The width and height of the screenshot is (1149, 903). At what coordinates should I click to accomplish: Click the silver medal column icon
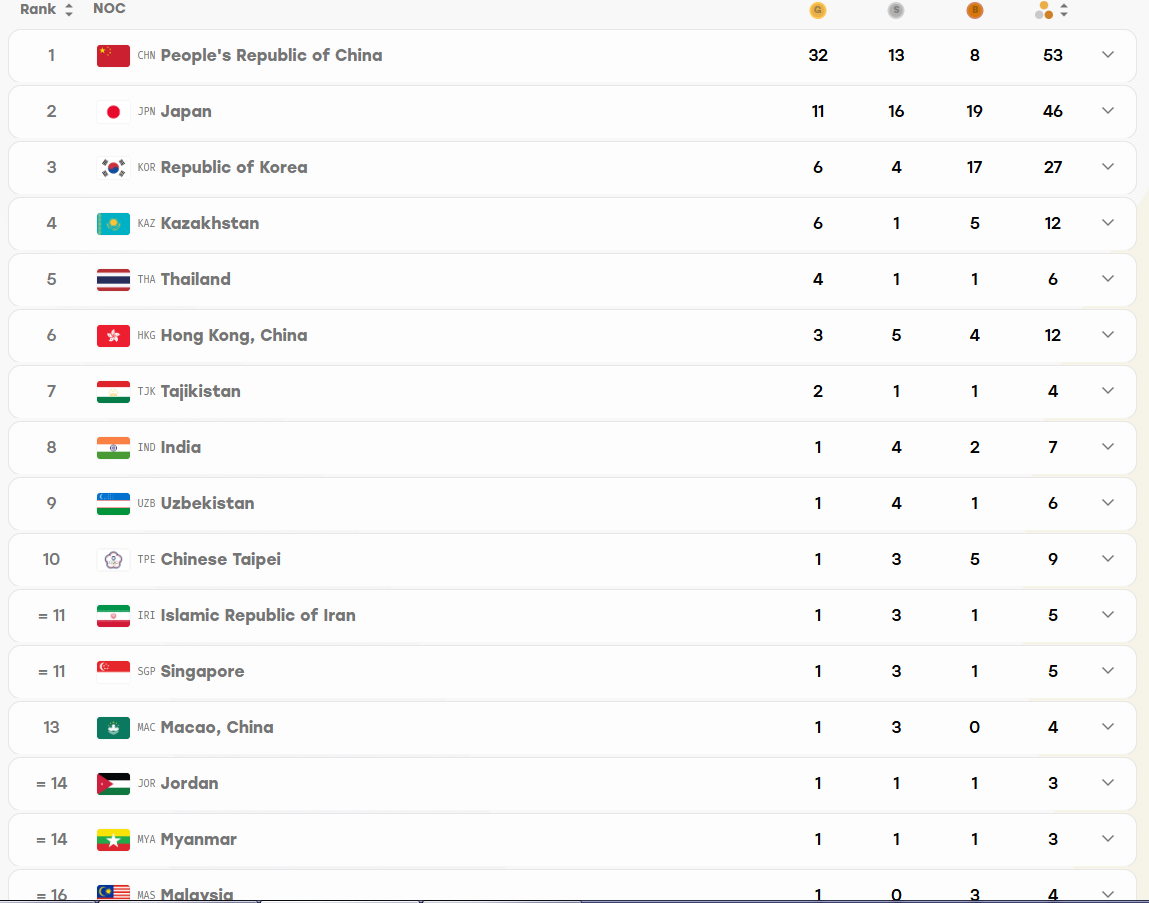point(895,10)
